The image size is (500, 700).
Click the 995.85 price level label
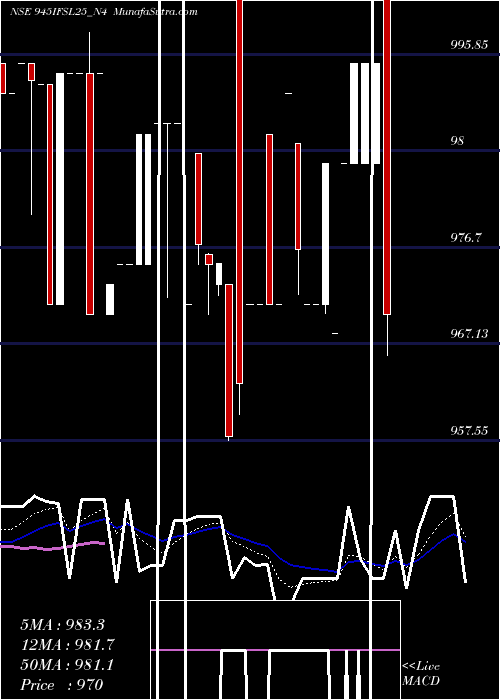pos(469,44)
